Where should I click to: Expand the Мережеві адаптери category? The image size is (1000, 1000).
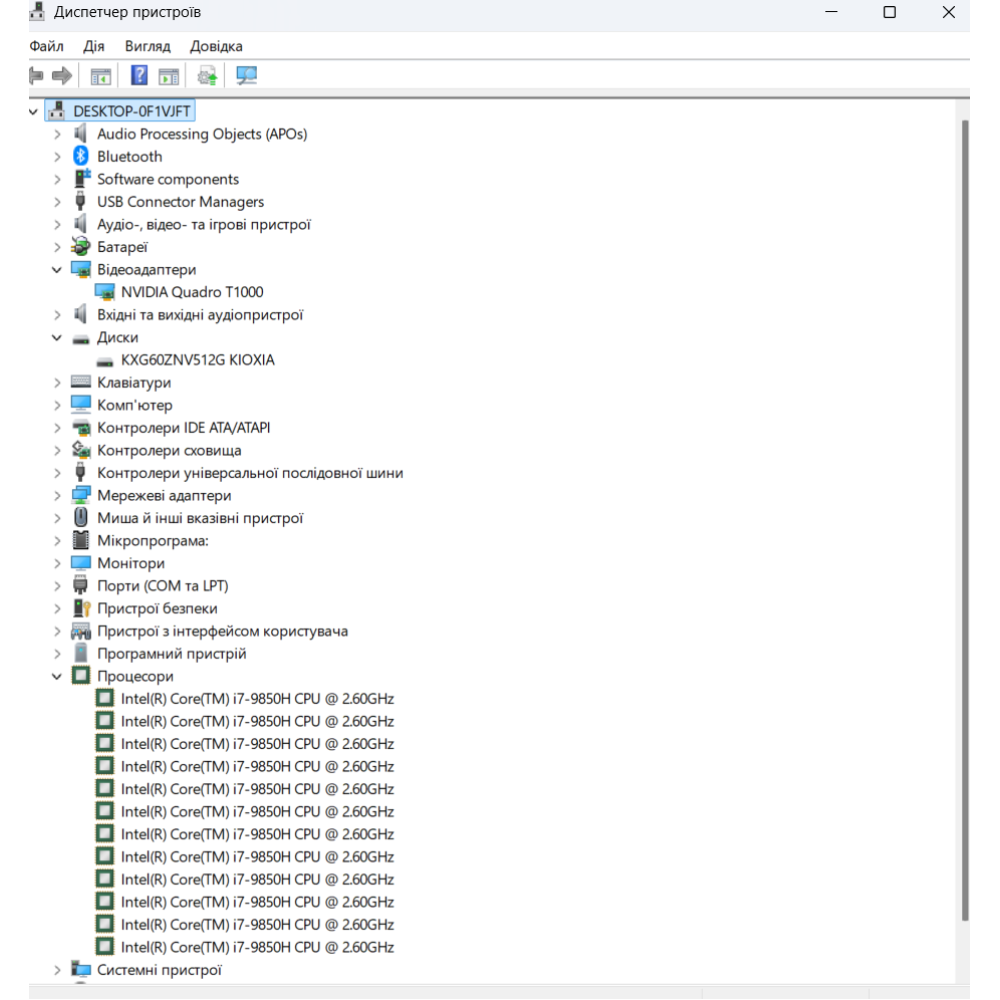click(57, 496)
